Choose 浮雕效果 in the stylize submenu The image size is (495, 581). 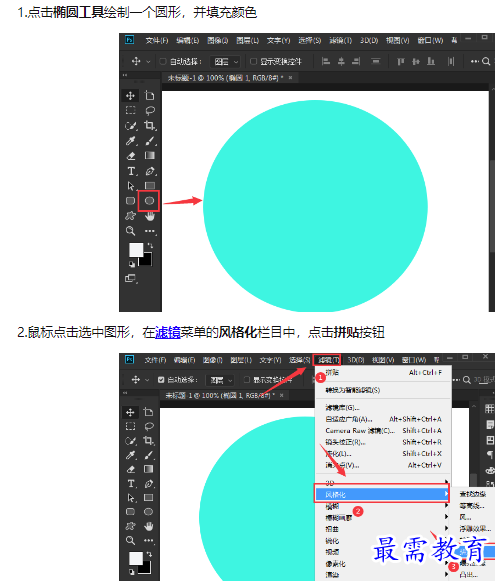(475, 528)
